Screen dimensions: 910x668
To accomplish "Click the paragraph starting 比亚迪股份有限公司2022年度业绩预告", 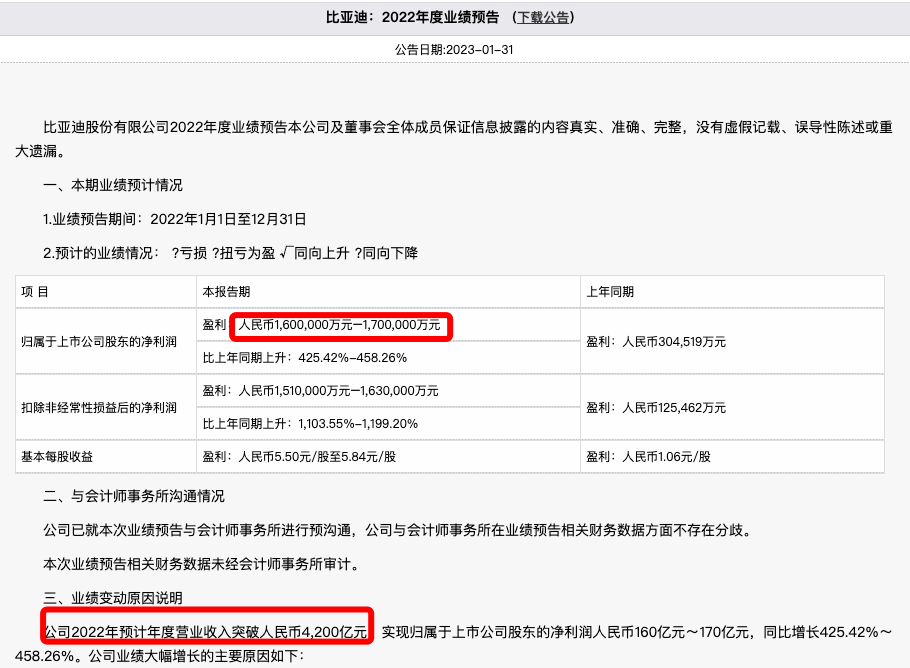I will (x=454, y=139).
